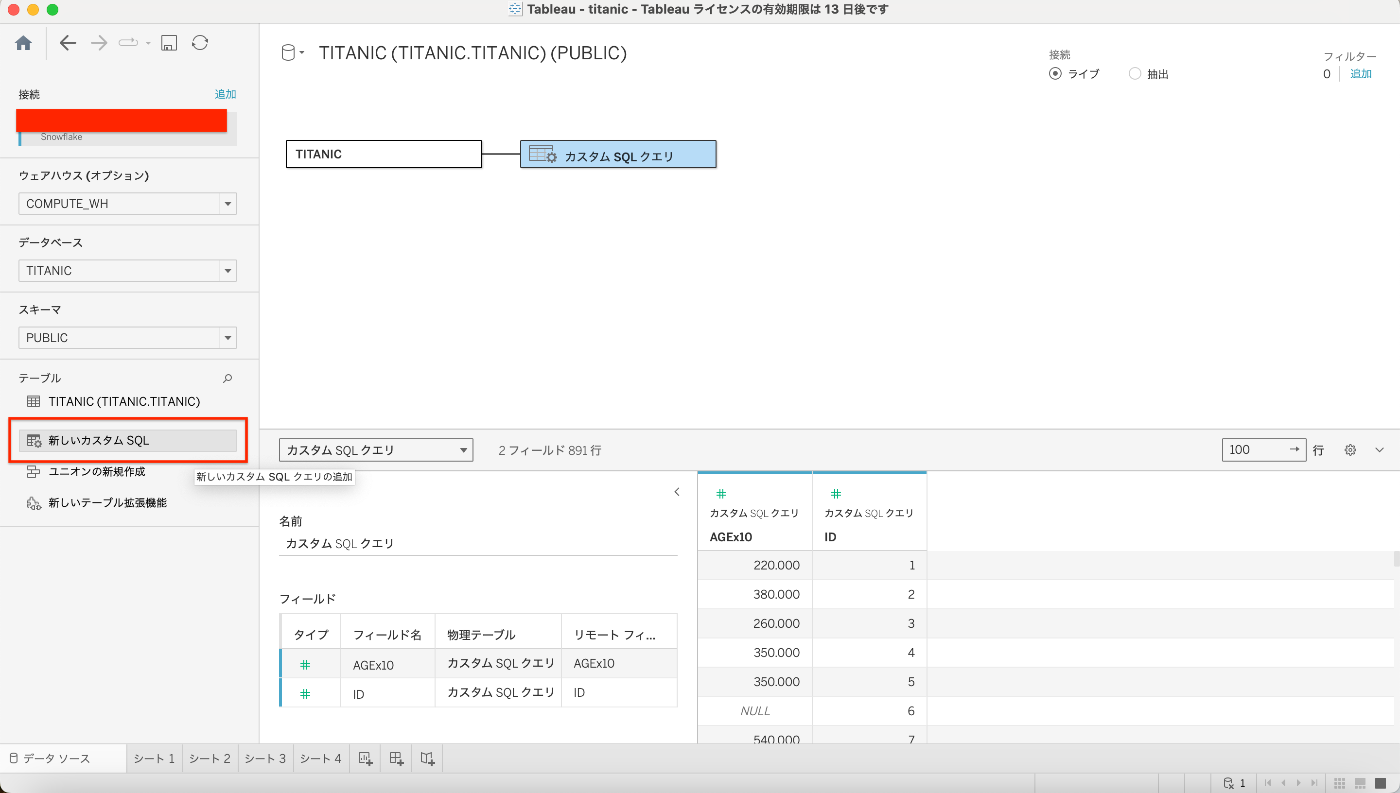Select the 抽出 connection radio button
Image resolution: width=1400 pixels, height=793 pixels.
pos(1135,74)
